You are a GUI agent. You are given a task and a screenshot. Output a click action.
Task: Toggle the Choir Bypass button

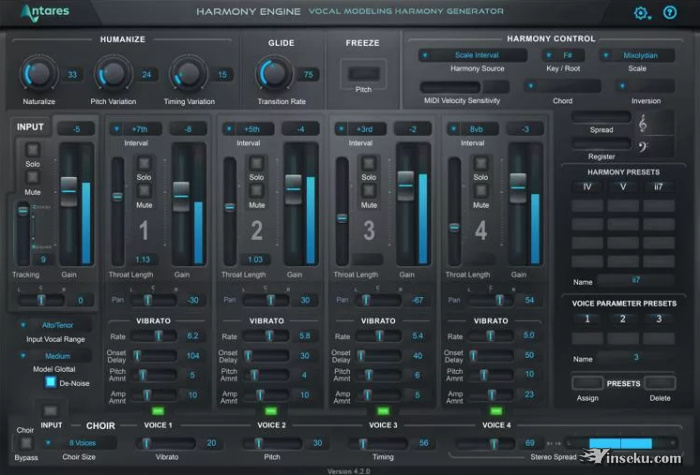pos(25,441)
